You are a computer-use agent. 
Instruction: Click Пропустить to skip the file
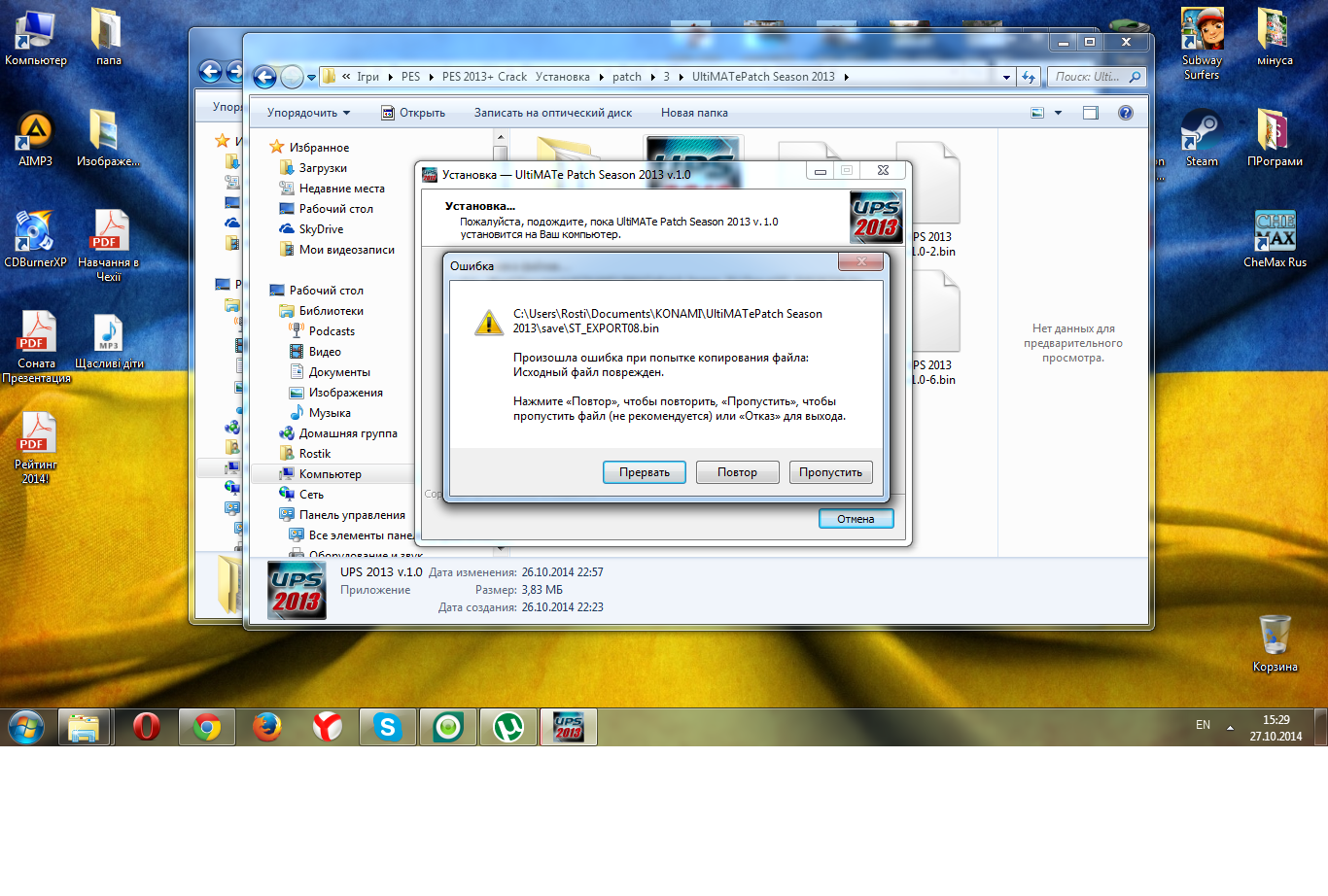tap(830, 472)
